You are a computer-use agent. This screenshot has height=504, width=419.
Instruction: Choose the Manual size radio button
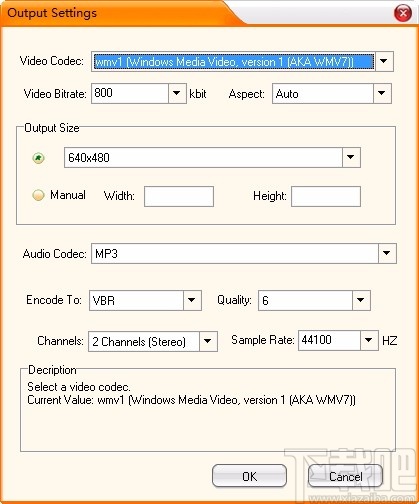tap(38, 195)
